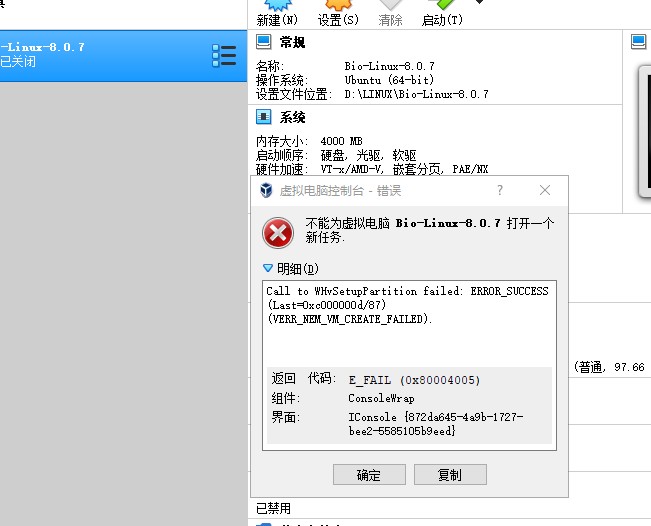Click the boot order value 硬盘, 光驱, 软驱
The height and width of the screenshot is (526, 651).
pyautogui.click(x=368, y=155)
